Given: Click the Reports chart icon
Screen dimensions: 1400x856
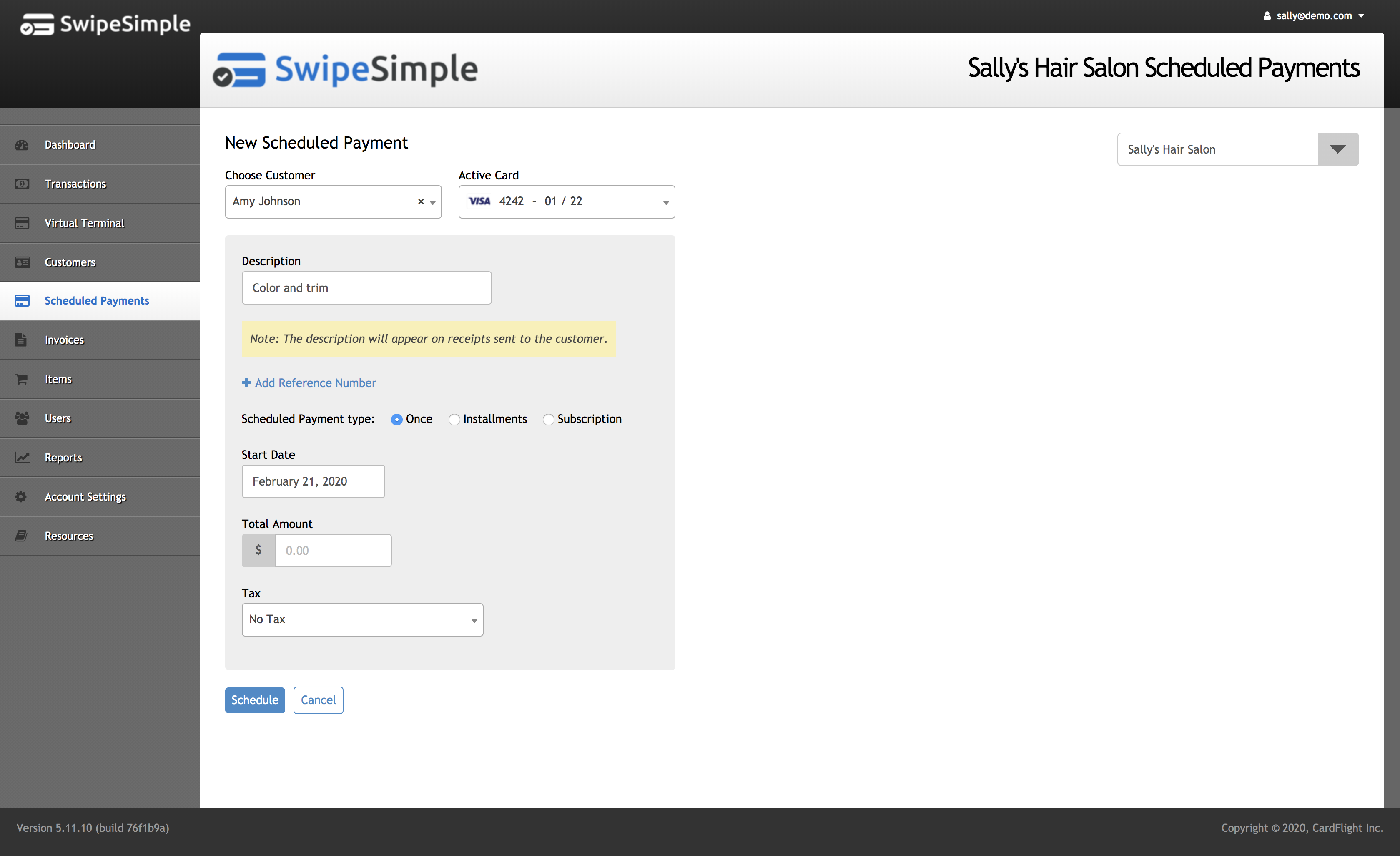Looking at the screenshot, I should [22, 457].
